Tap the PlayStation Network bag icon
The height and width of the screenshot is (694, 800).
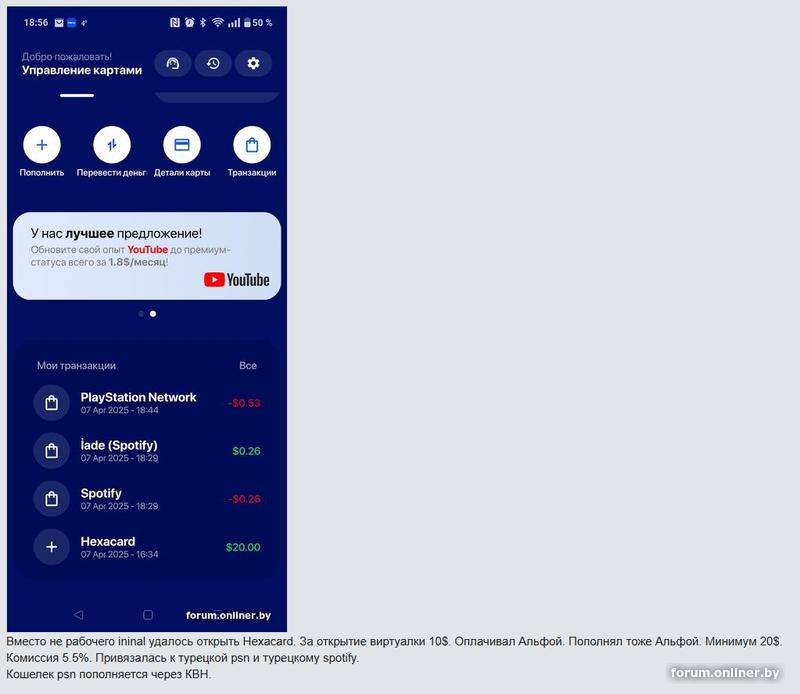(x=52, y=403)
